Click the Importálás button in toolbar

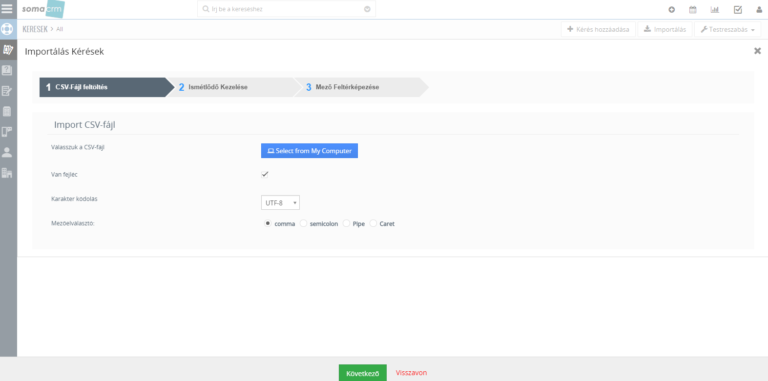[665, 29]
